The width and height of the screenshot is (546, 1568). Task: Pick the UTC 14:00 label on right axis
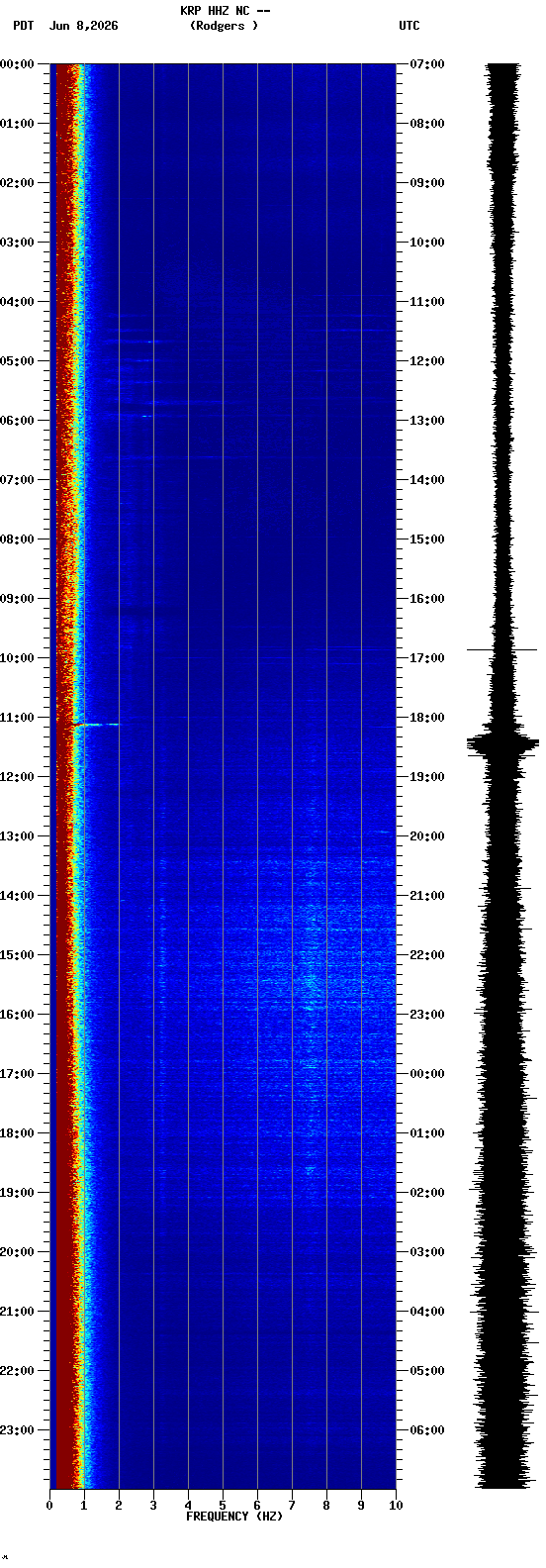[x=426, y=480]
